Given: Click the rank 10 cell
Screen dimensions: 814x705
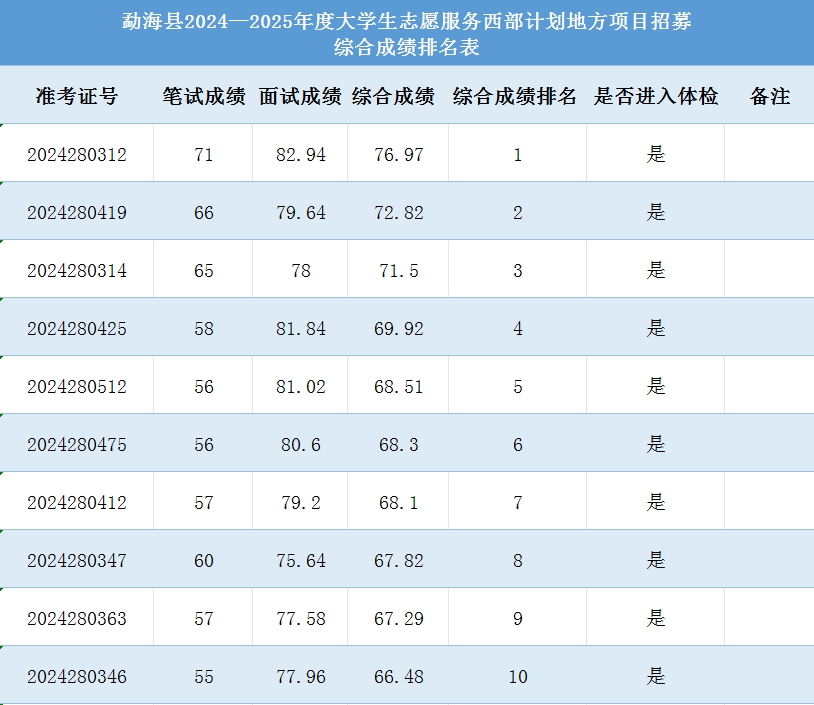Looking at the screenshot, I should [517, 677].
